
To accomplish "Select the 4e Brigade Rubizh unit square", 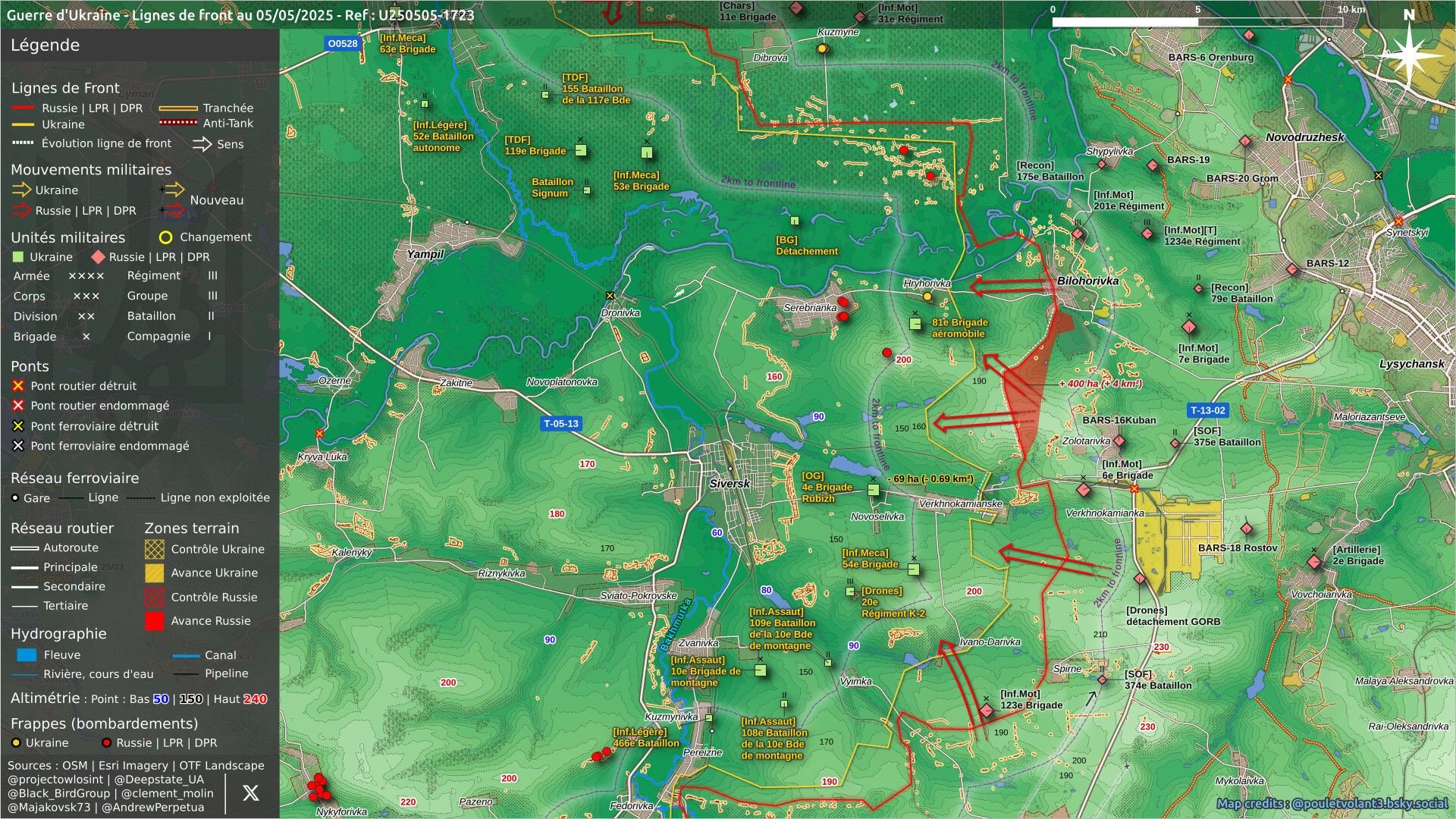I will [x=874, y=490].
